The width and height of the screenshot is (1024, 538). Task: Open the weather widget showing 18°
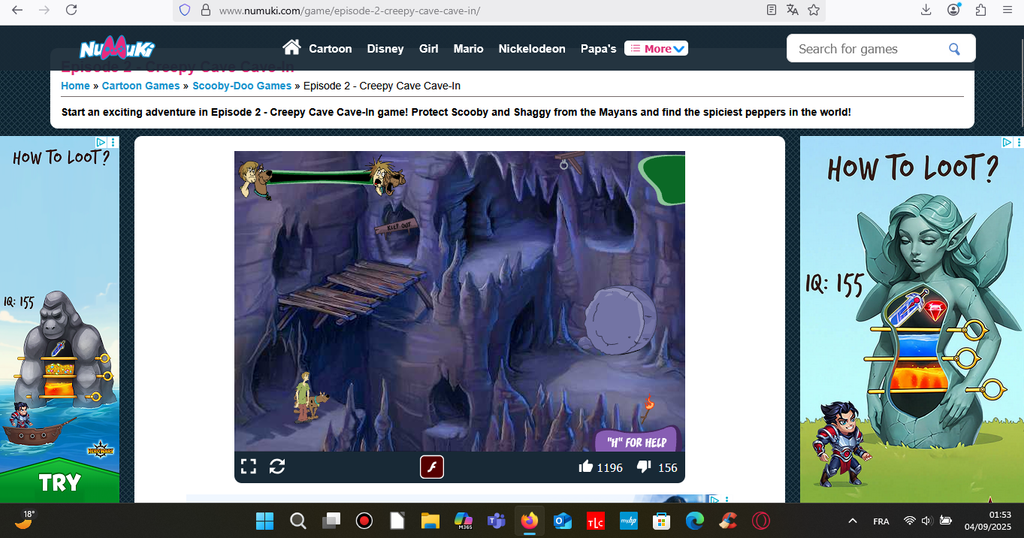pos(24,520)
